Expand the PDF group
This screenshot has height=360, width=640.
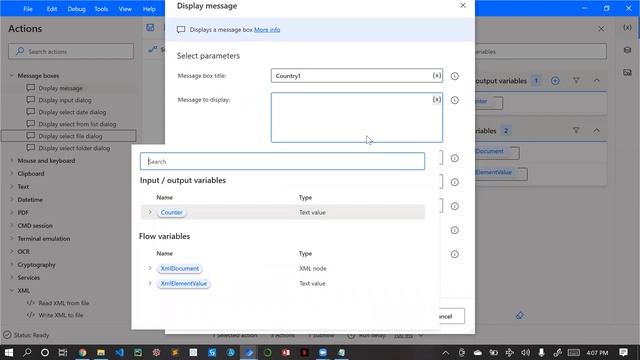[x=12, y=212]
